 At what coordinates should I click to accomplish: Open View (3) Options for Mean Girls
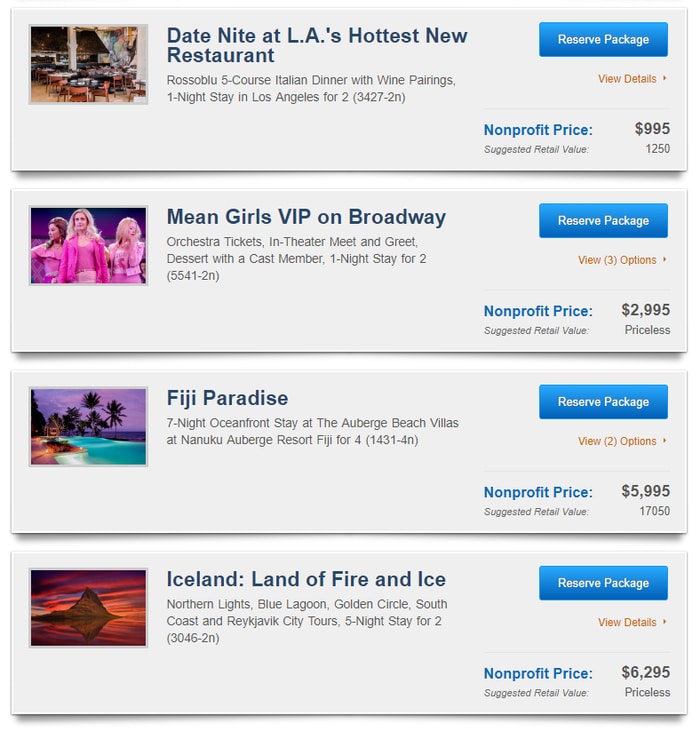(617, 260)
